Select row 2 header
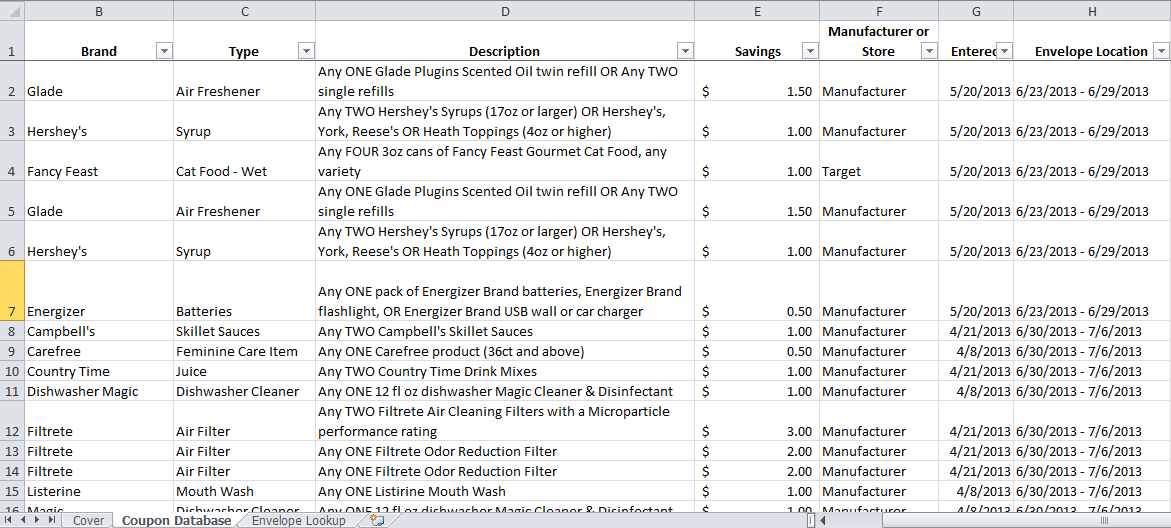This screenshot has height=528, width=1171. coord(12,81)
